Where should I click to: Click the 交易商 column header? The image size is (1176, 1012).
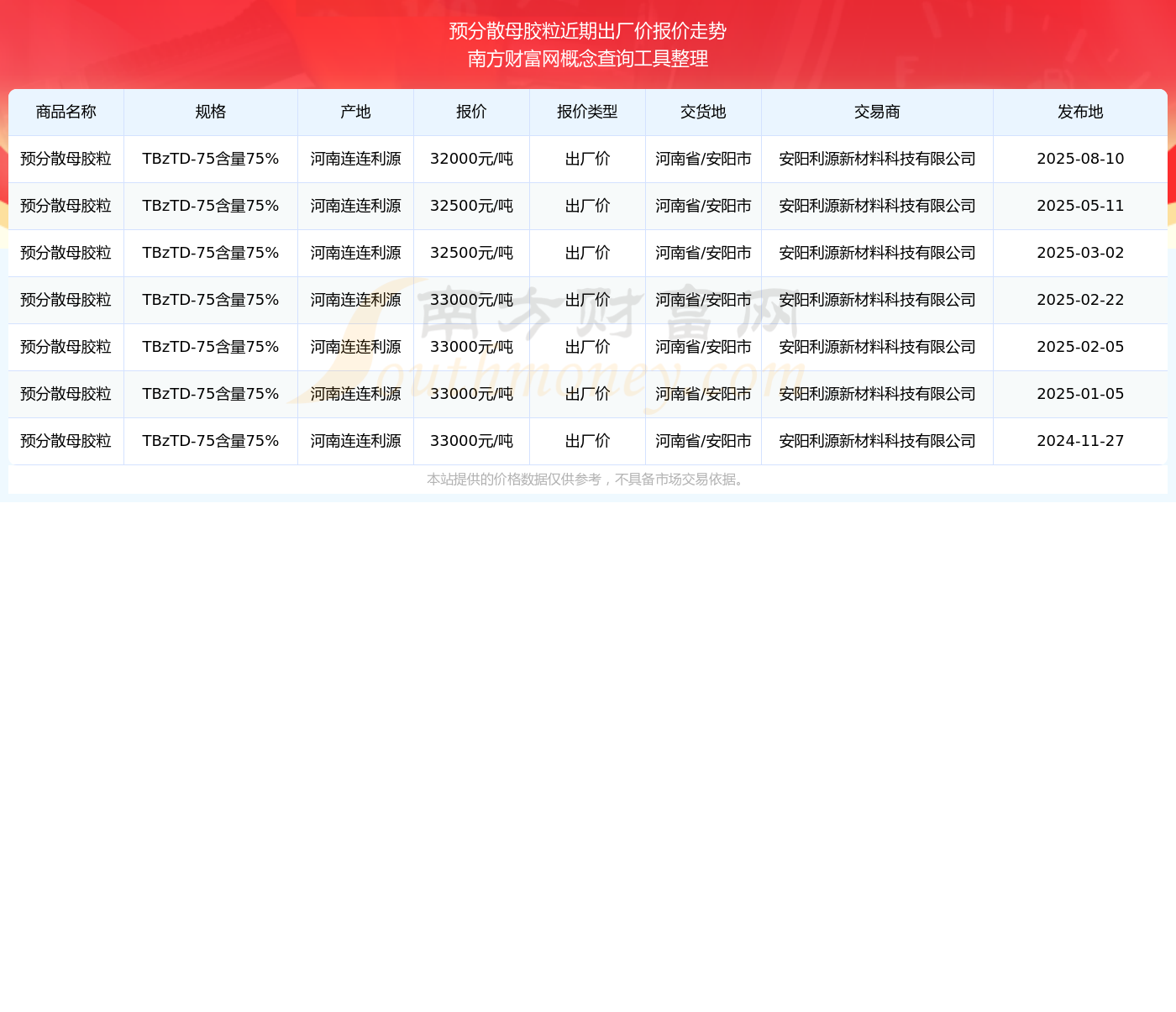pos(877,112)
